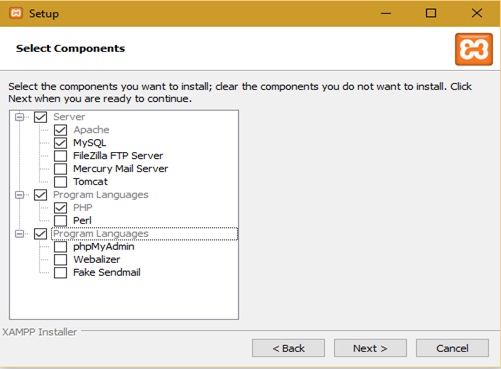Maximize the Setup window

[431, 13]
